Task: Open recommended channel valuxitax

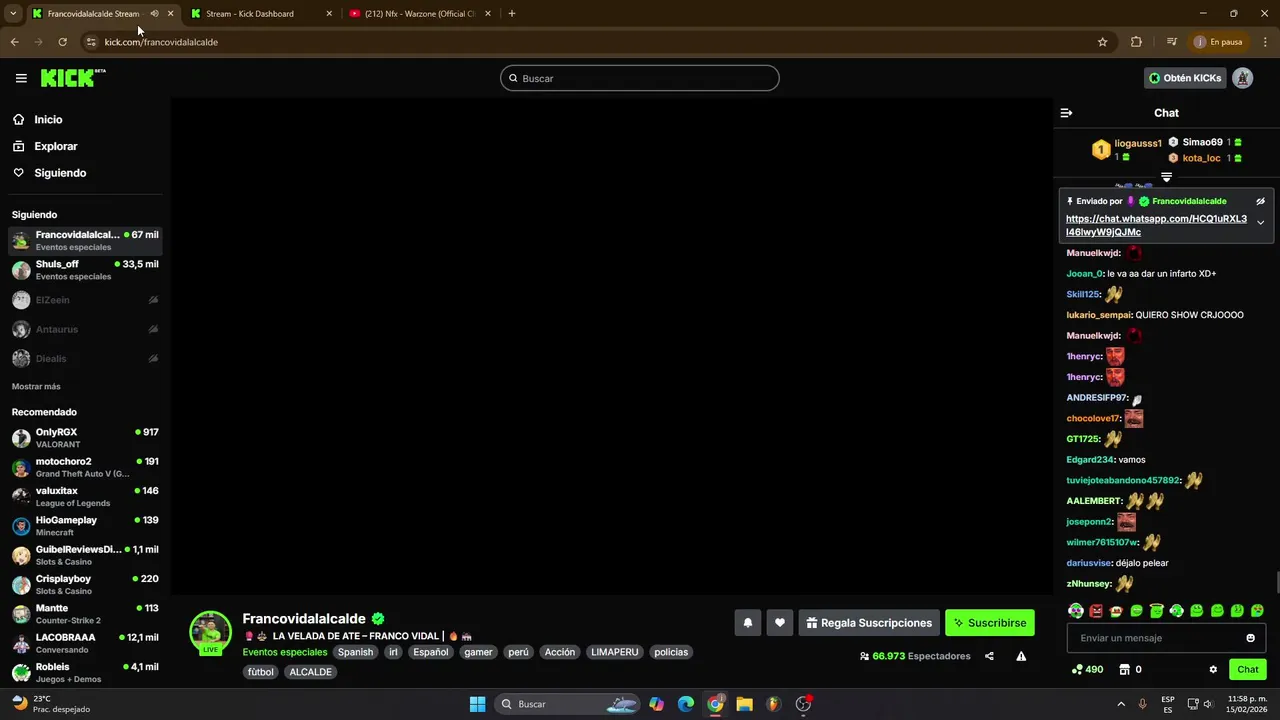Action: [85, 496]
